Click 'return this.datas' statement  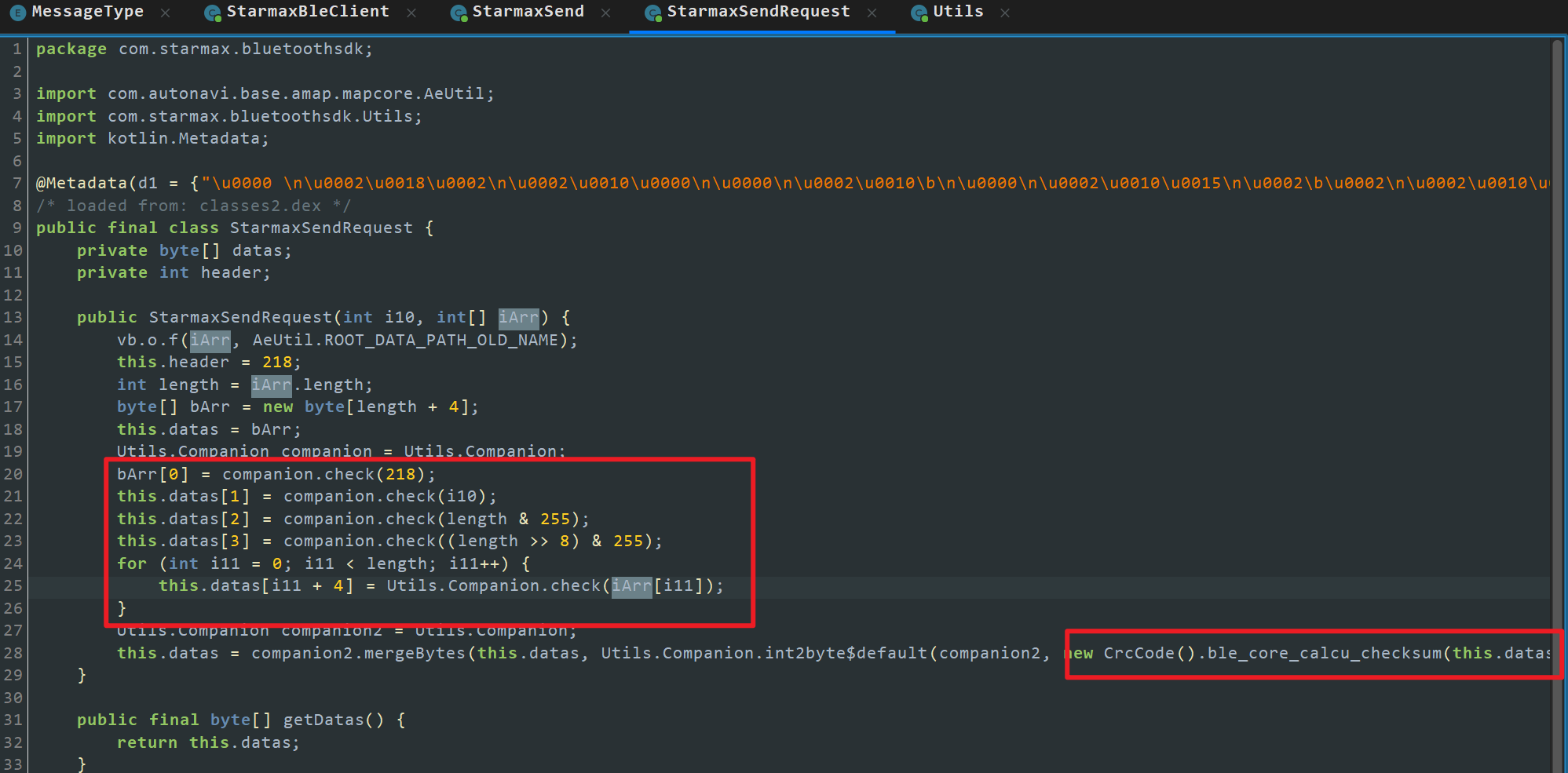[x=209, y=742]
